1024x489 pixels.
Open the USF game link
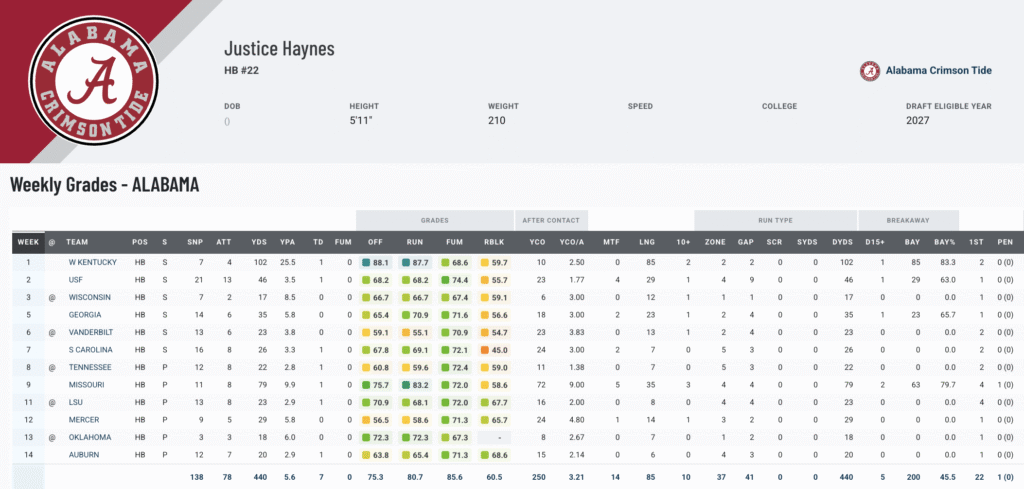(76, 280)
